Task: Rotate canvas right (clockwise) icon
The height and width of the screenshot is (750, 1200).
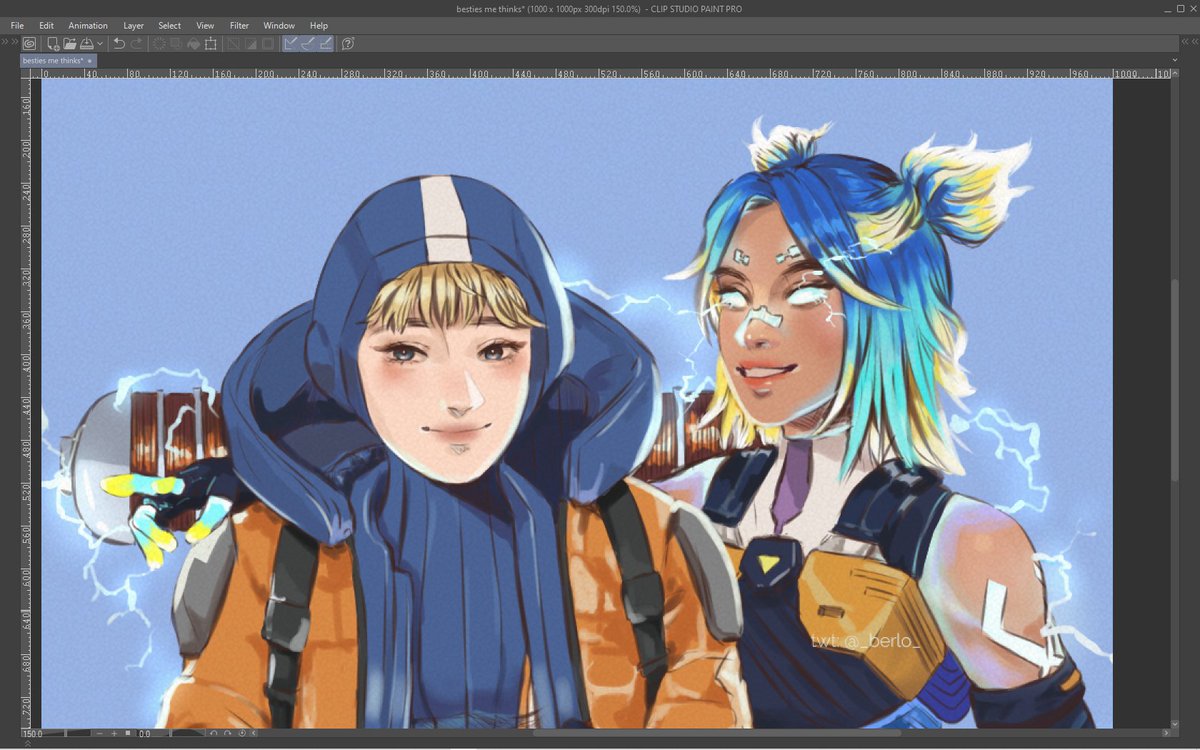Action: coord(227,733)
